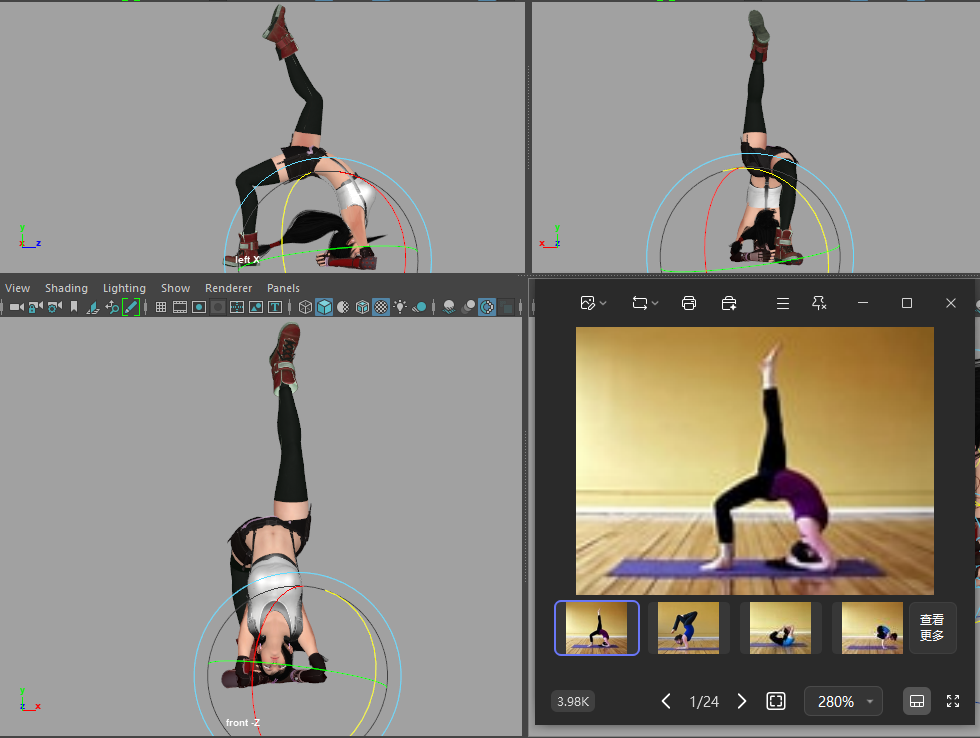Enter fullscreen view in image viewer
980x738 pixels.
pos(952,701)
